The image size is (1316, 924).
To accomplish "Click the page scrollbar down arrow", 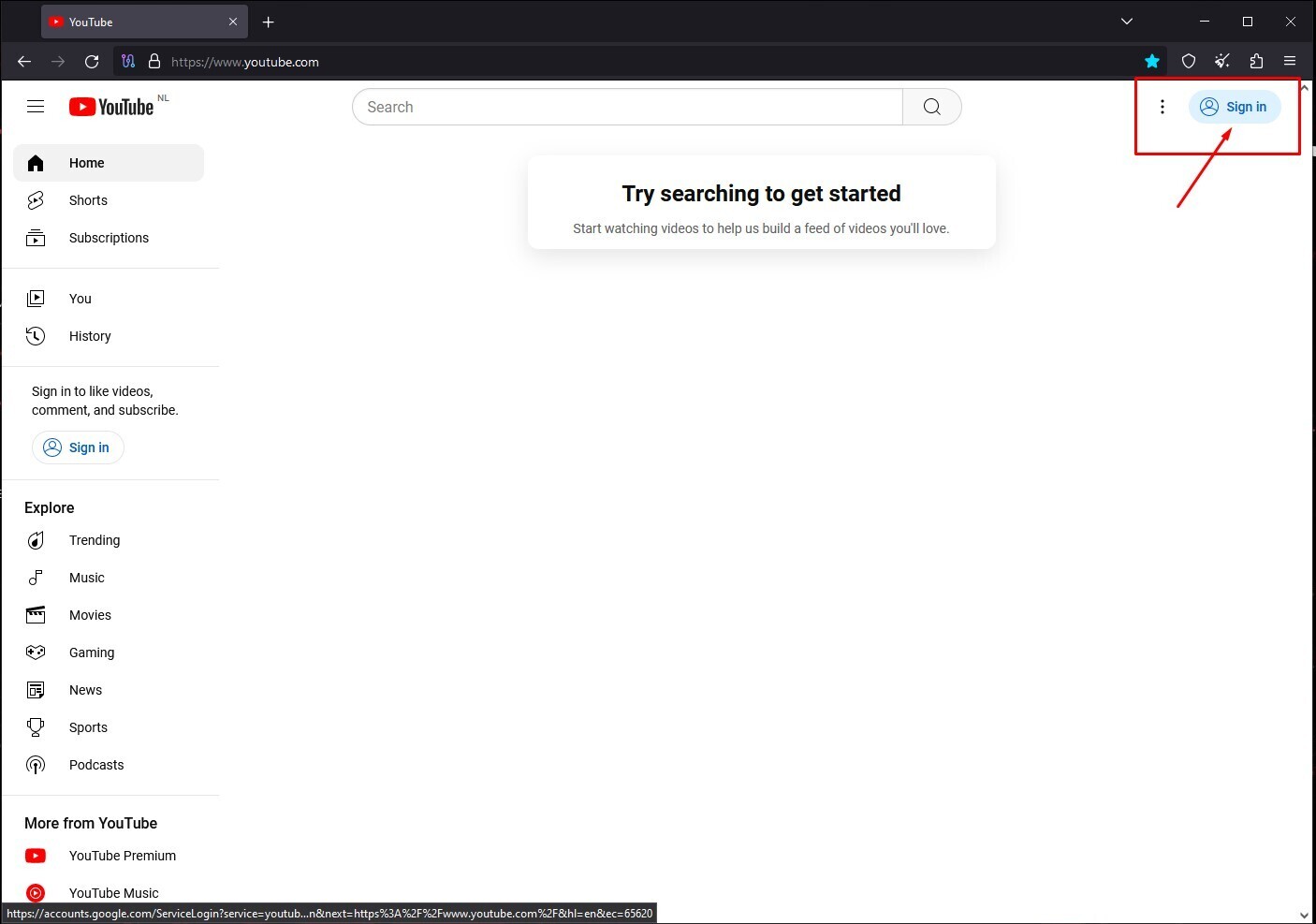I will [1305, 916].
